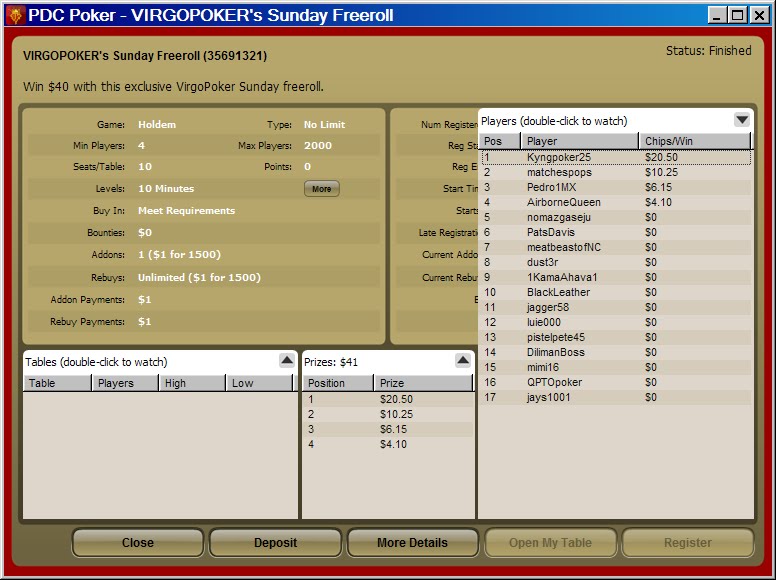Image resolution: width=776 pixels, height=580 pixels.
Task: Collapse the Tables panel with its up arrow
Action: point(287,360)
